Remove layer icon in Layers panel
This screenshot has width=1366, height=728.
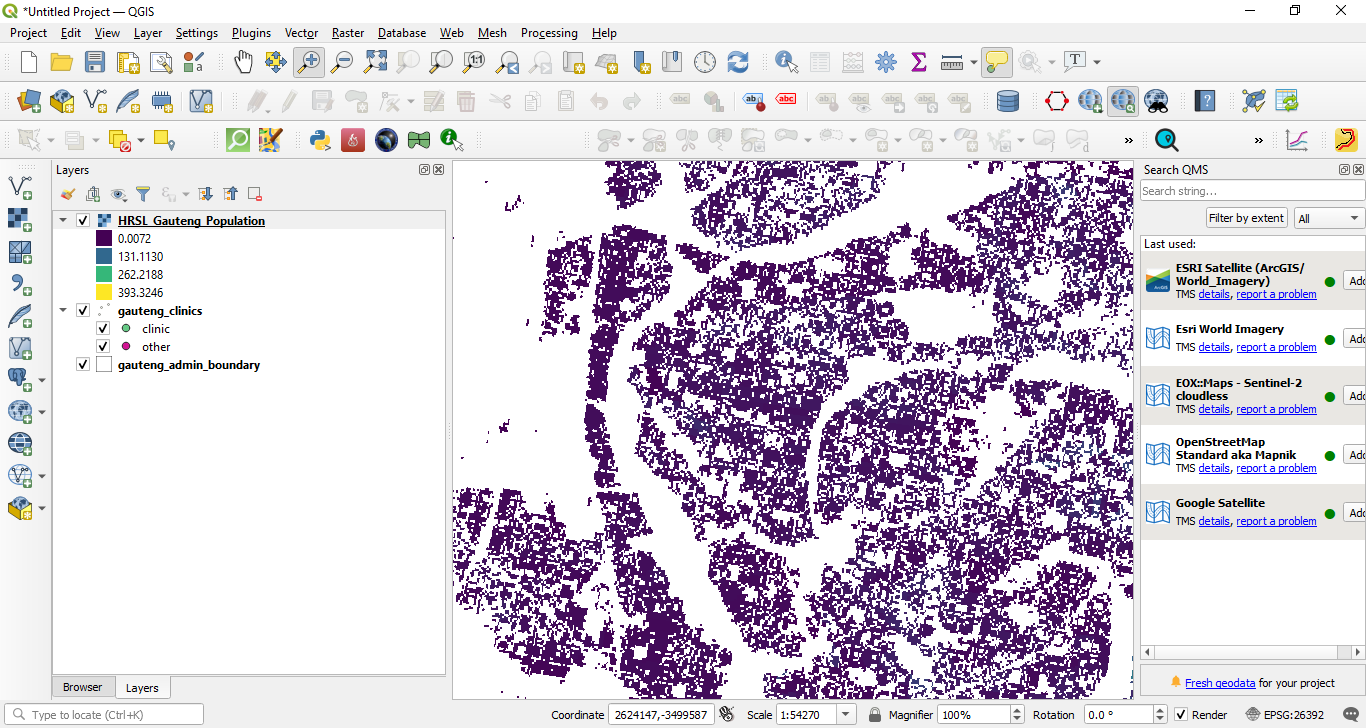pos(255,194)
